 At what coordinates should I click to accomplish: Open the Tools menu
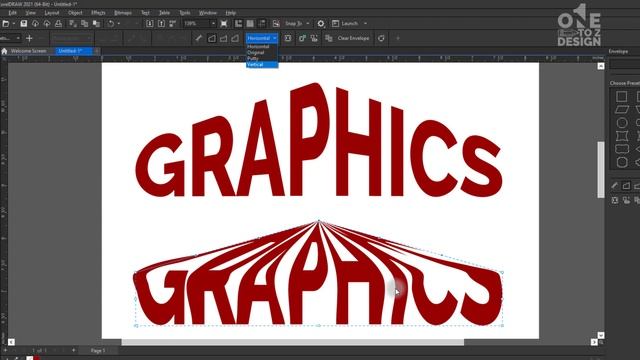click(x=185, y=13)
